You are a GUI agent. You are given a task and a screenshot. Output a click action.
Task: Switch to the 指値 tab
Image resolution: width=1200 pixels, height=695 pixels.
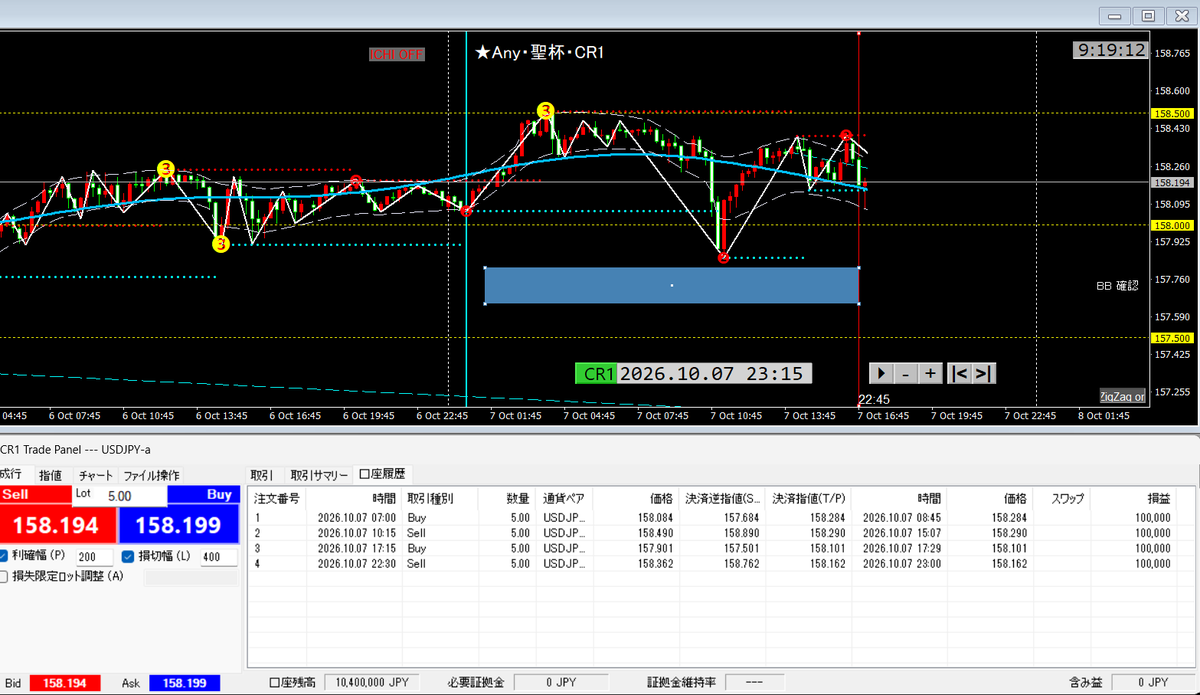[50, 475]
